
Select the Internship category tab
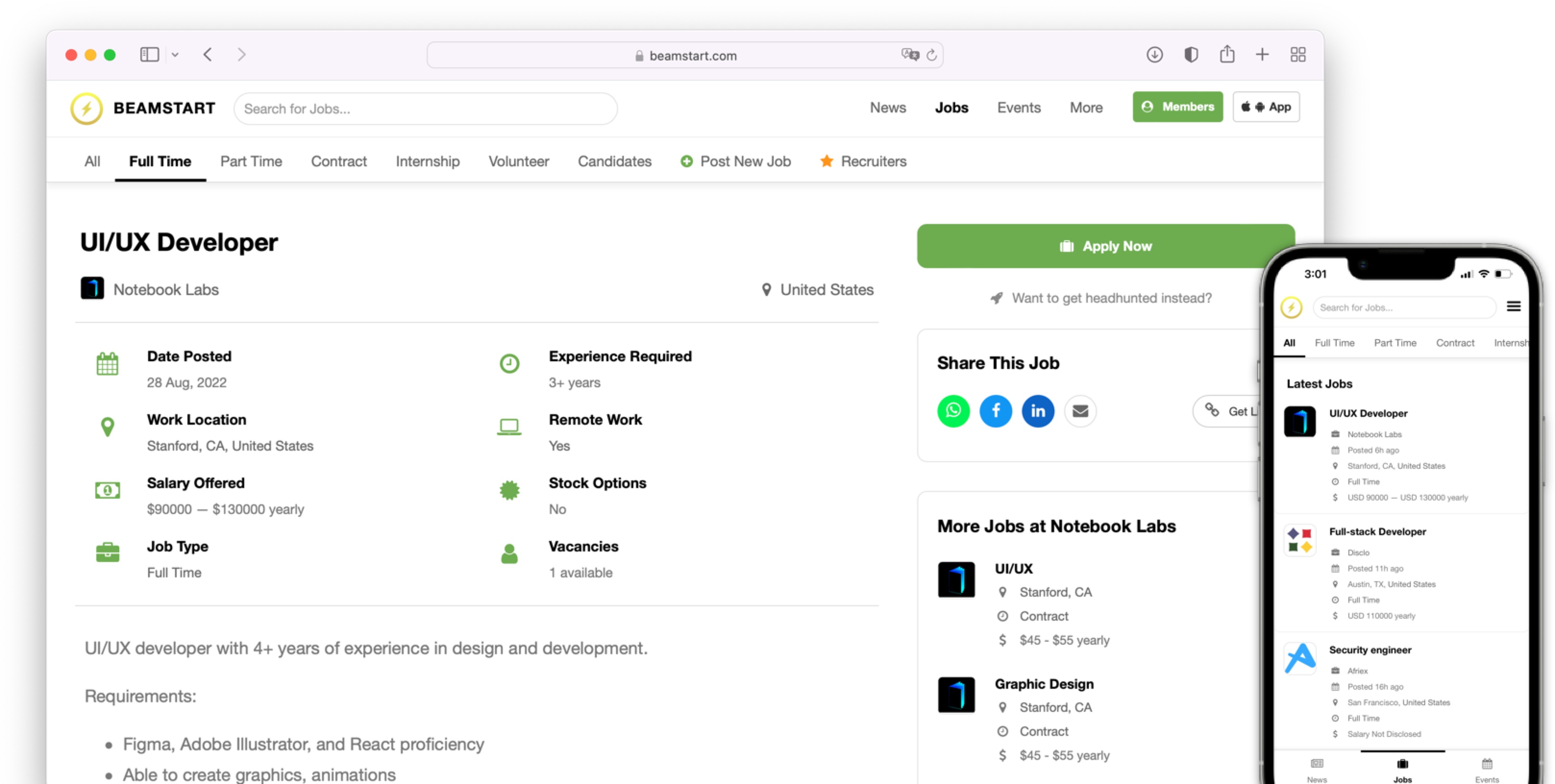coord(427,161)
